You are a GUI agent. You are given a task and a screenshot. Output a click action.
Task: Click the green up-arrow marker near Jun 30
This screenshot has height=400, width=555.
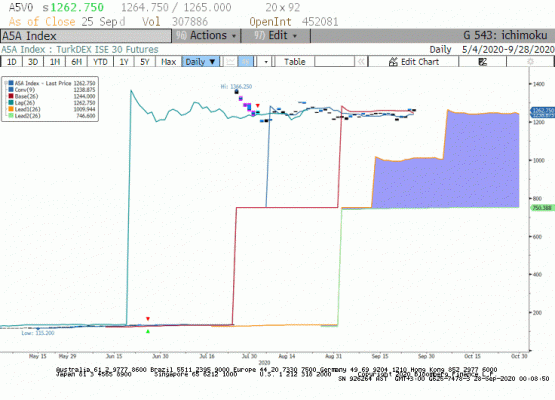tap(148, 331)
